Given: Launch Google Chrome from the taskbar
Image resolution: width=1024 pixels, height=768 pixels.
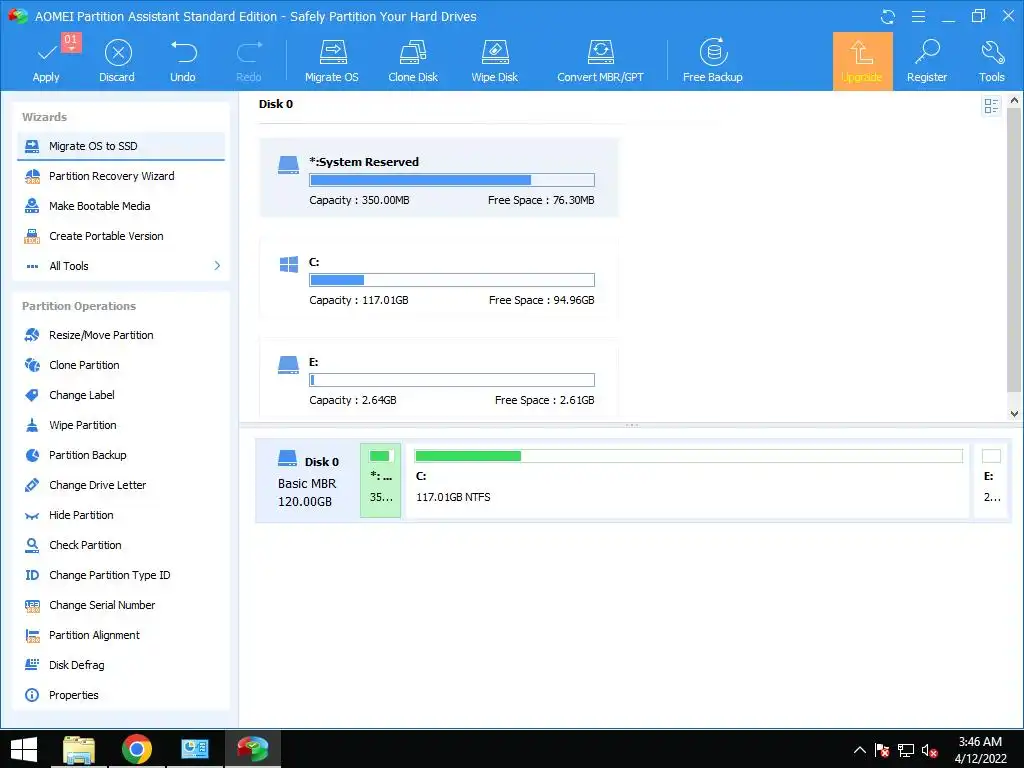Looking at the screenshot, I should point(137,749).
